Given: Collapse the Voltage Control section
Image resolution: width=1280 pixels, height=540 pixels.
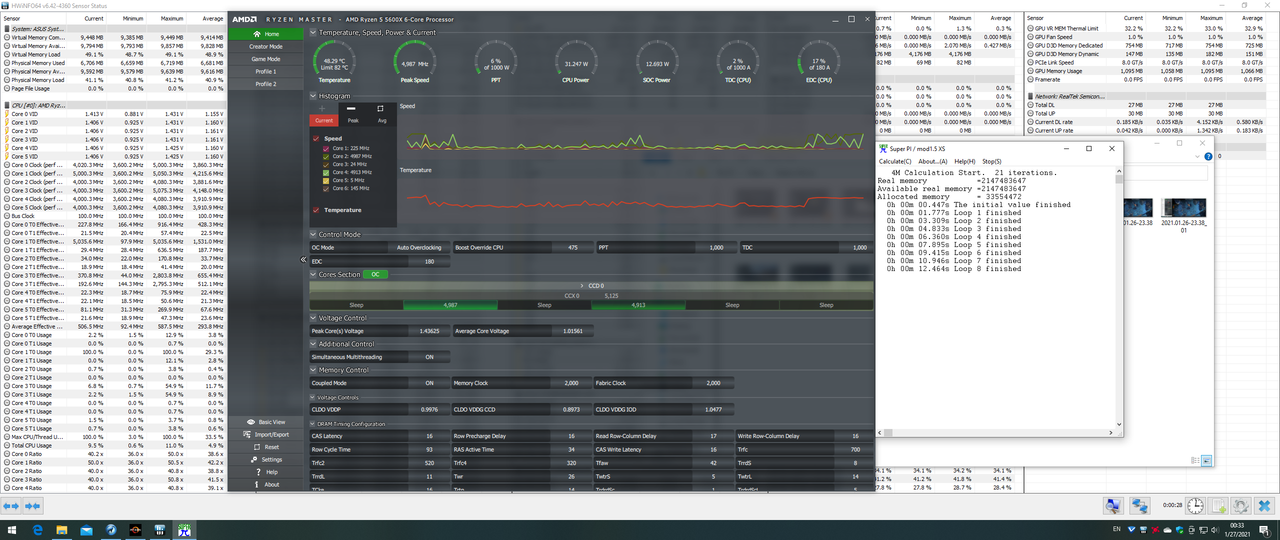Looking at the screenshot, I should coord(313,318).
